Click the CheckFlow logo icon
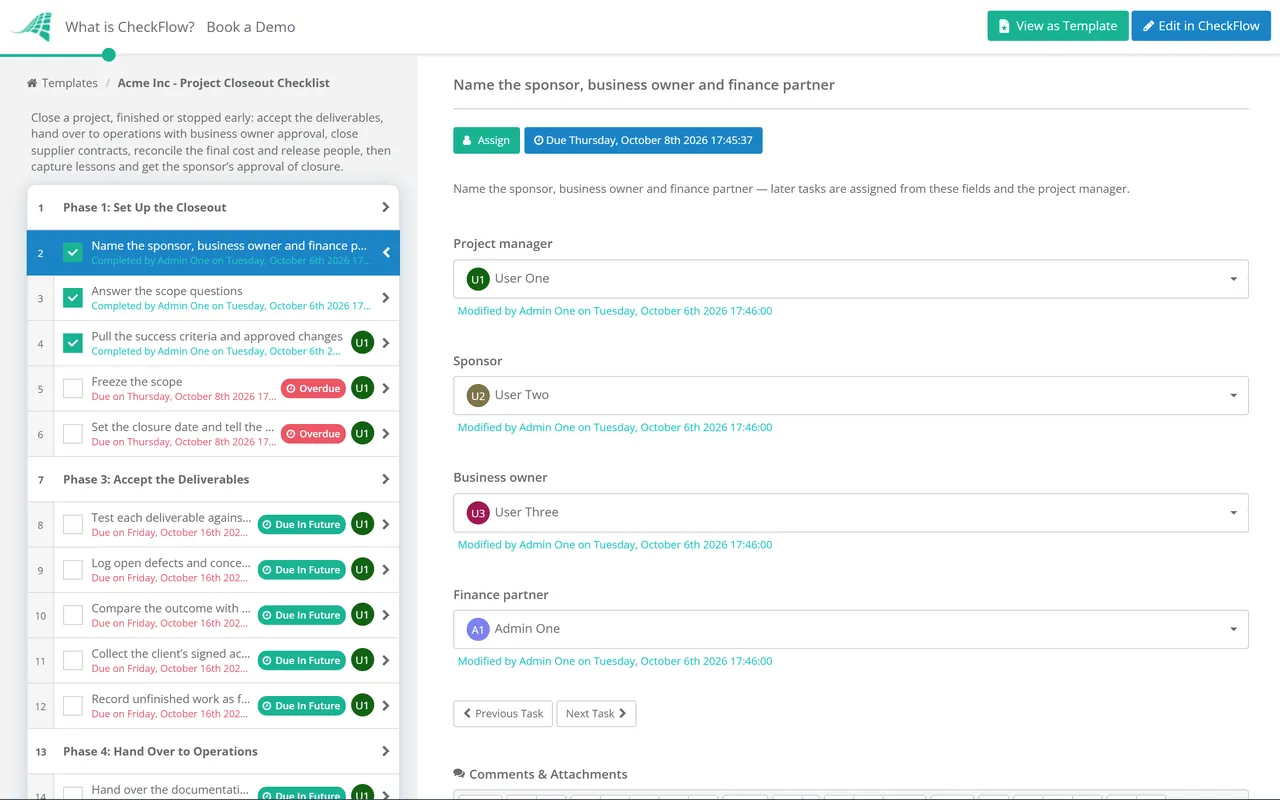1280x800 pixels. 31,26
